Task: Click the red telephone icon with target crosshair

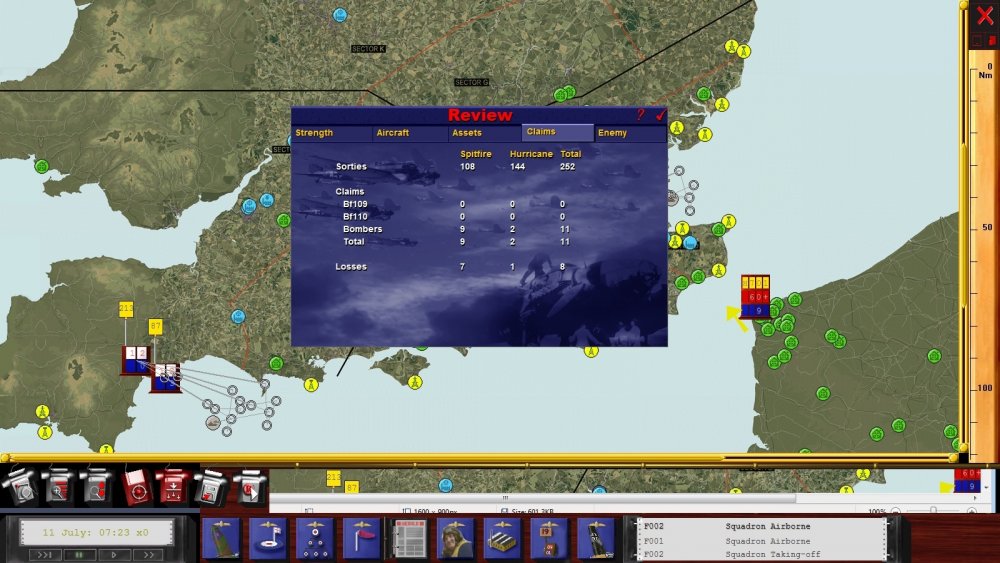Action: (135, 487)
